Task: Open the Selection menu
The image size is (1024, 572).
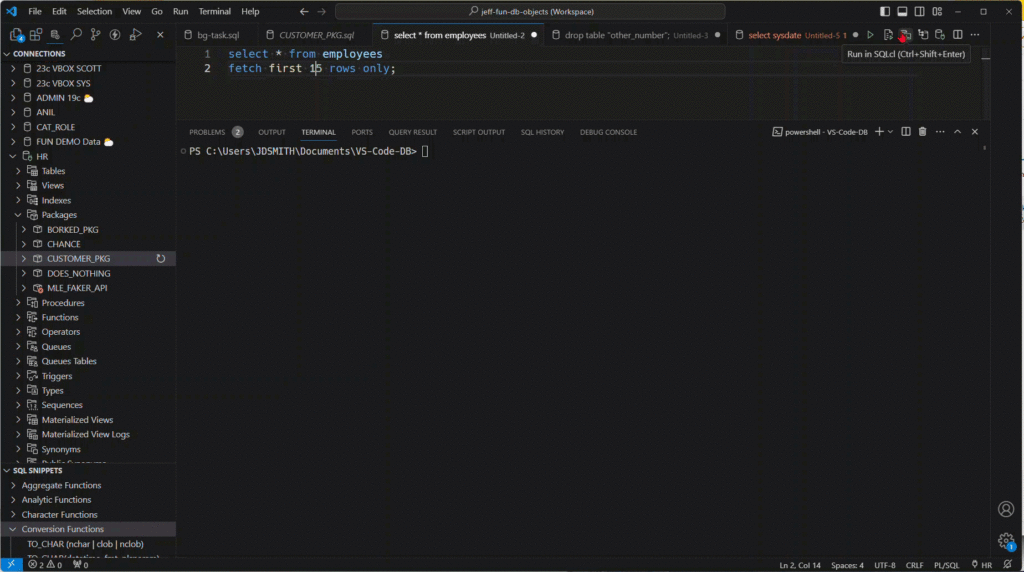Action: [95, 12]
